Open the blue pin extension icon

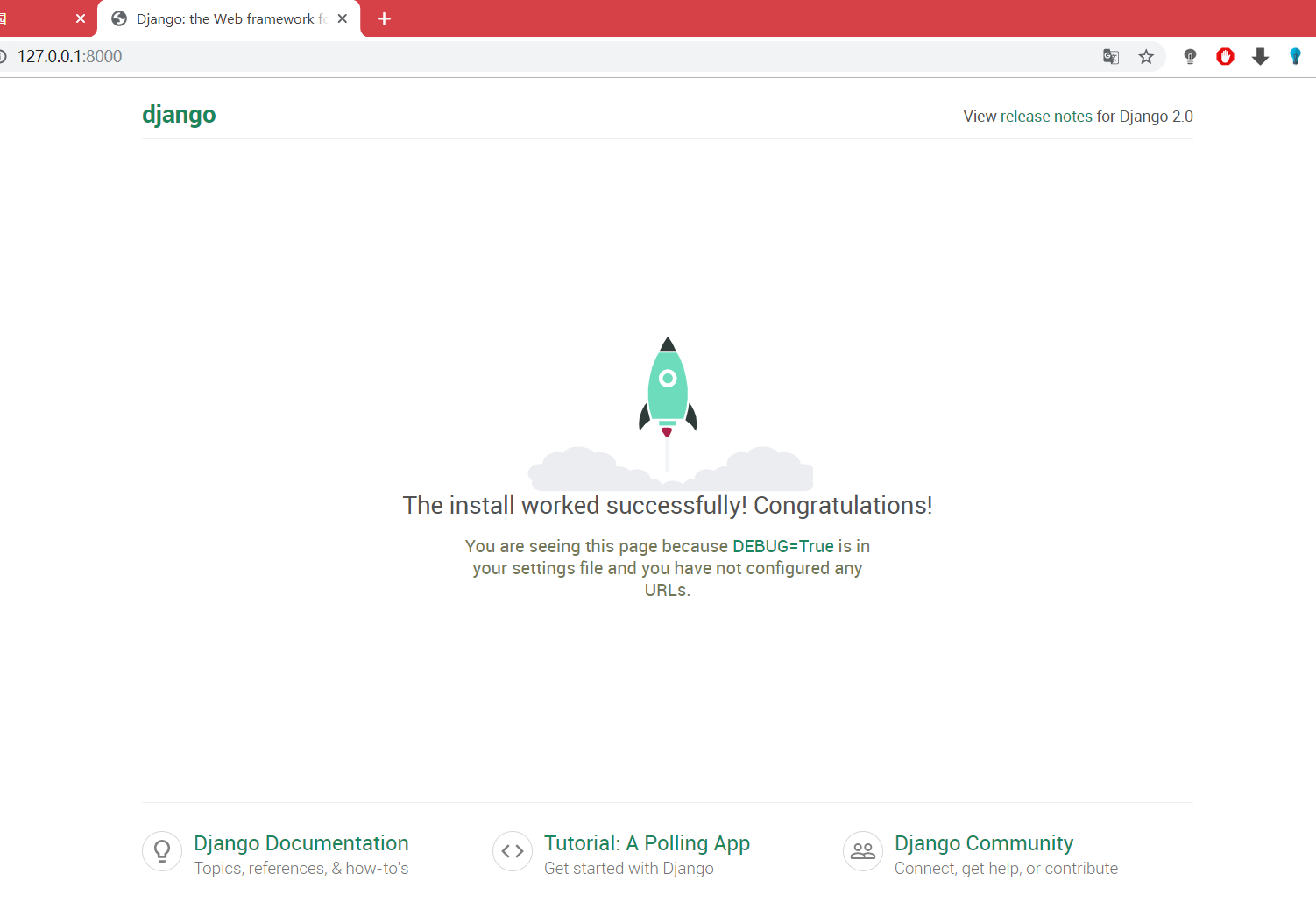1295,57
